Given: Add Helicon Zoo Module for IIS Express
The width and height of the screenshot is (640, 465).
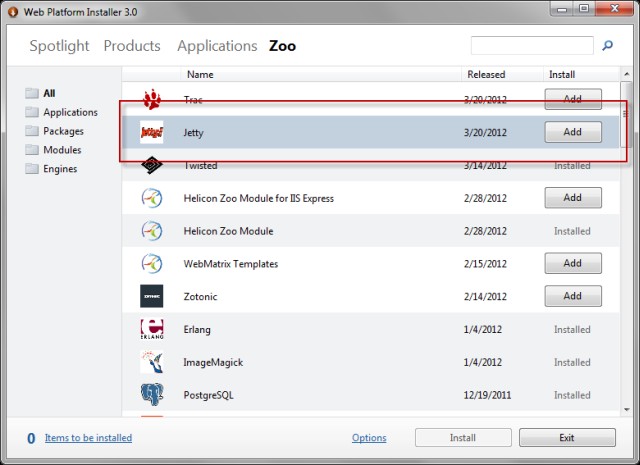Looking at the screenshot, I should [x=572, y=198].
